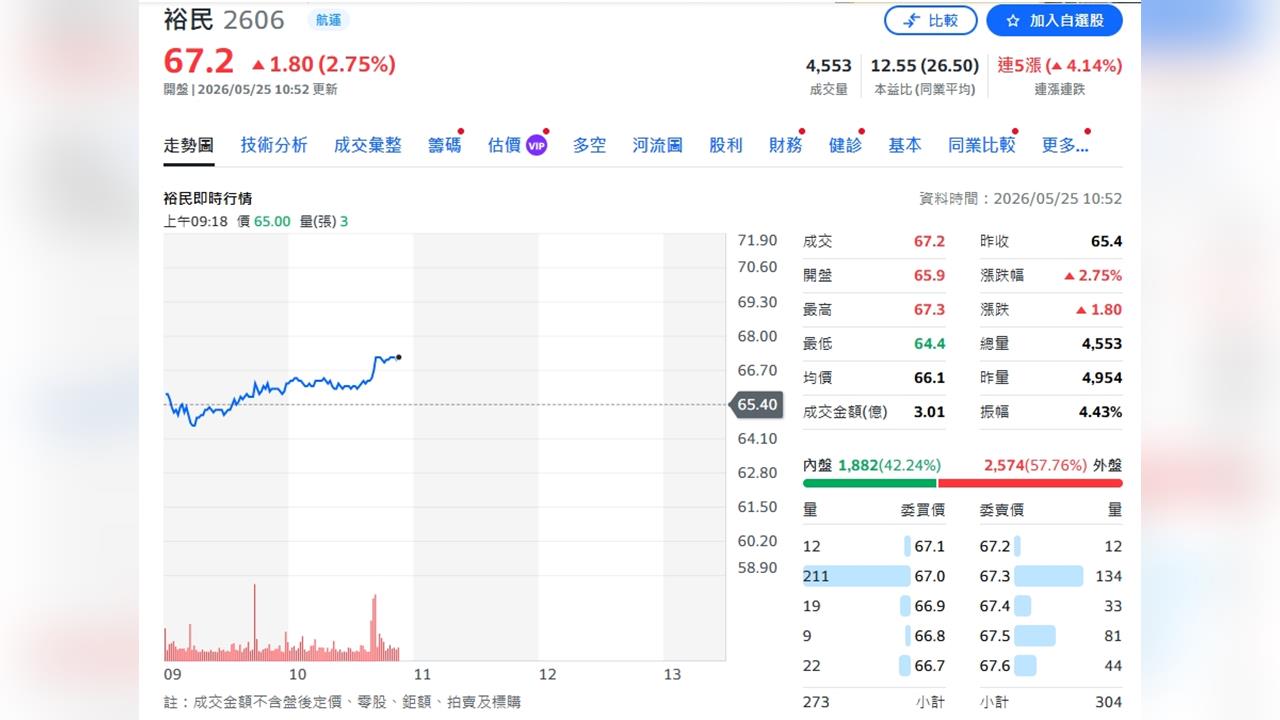This screenshot has width=1280, height=720.
Task: Switch to 多空 tab
Action: tap(590, 145)
